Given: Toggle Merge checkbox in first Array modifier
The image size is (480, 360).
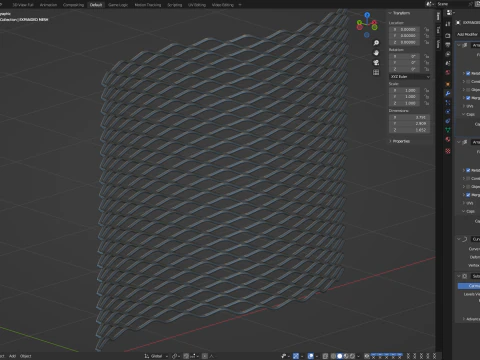Looking at the screenshot, I should pos(468,98).
